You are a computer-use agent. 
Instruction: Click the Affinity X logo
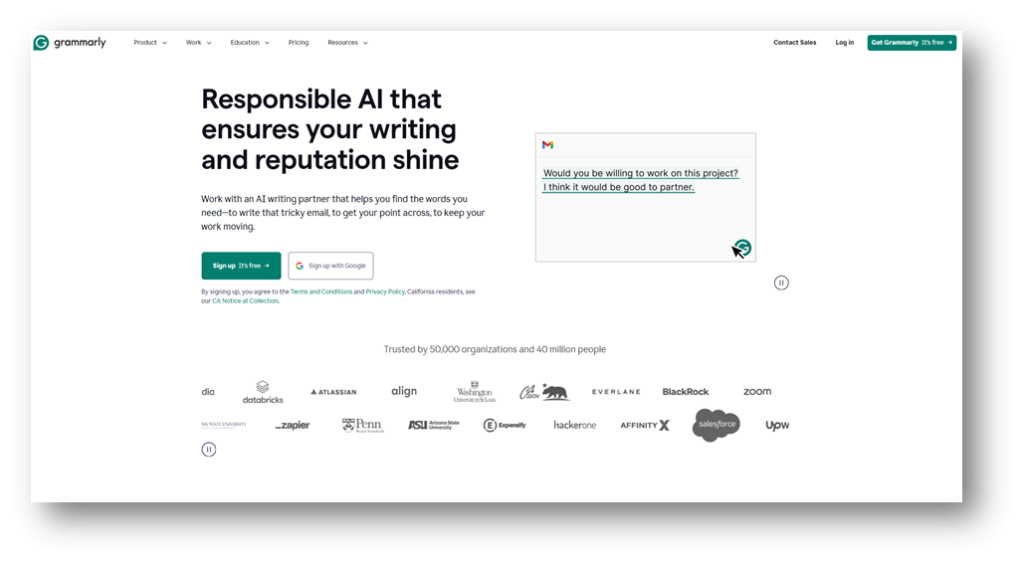(x=645, y=425)
